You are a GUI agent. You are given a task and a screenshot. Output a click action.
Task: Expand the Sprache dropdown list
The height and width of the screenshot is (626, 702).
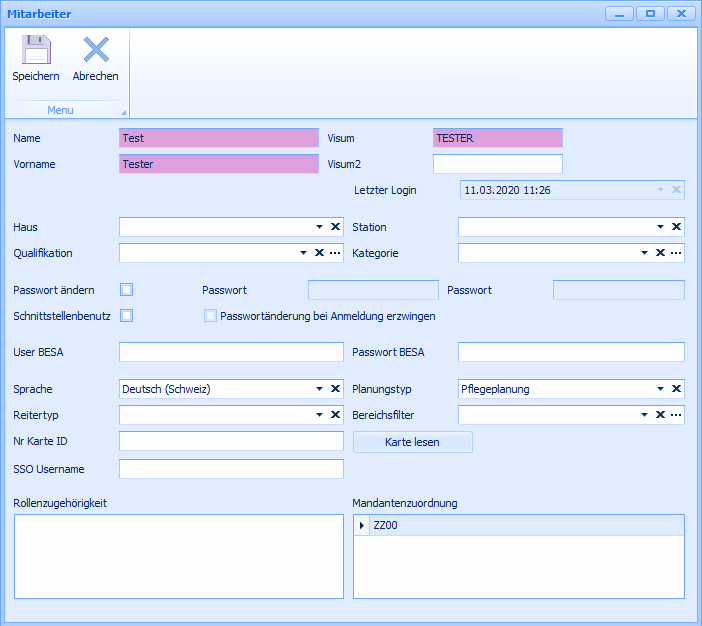(320, 389)
